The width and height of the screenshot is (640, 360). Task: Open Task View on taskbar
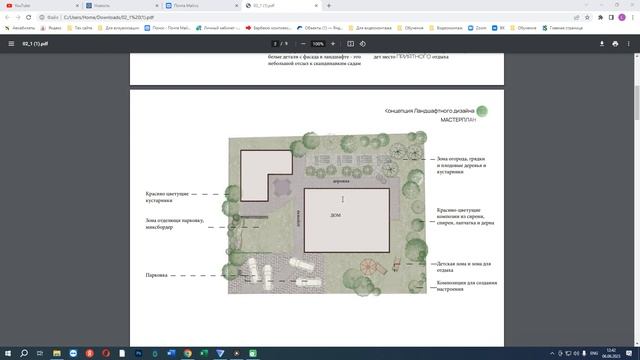point(40,353)
